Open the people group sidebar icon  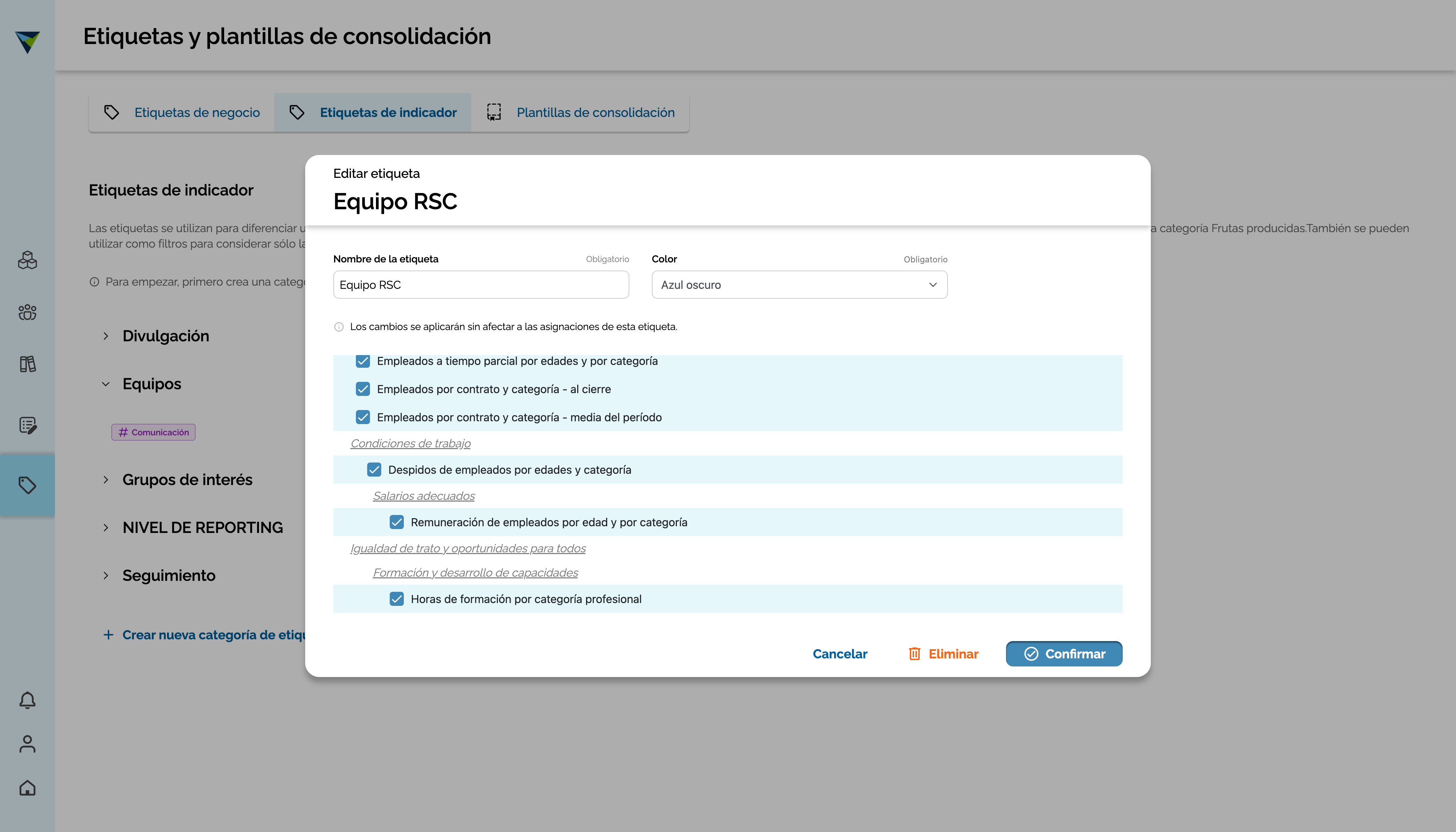point(27,312)
